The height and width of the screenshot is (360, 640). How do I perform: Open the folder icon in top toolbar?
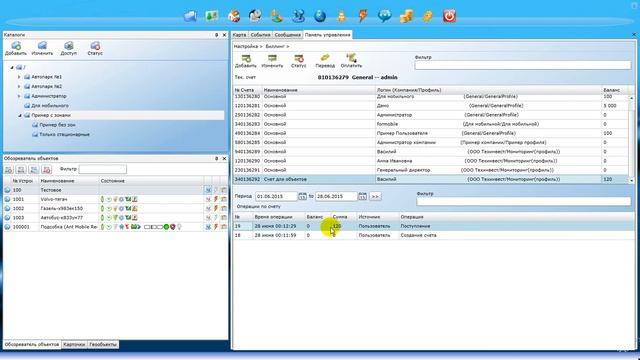click(x=191, y=16)
